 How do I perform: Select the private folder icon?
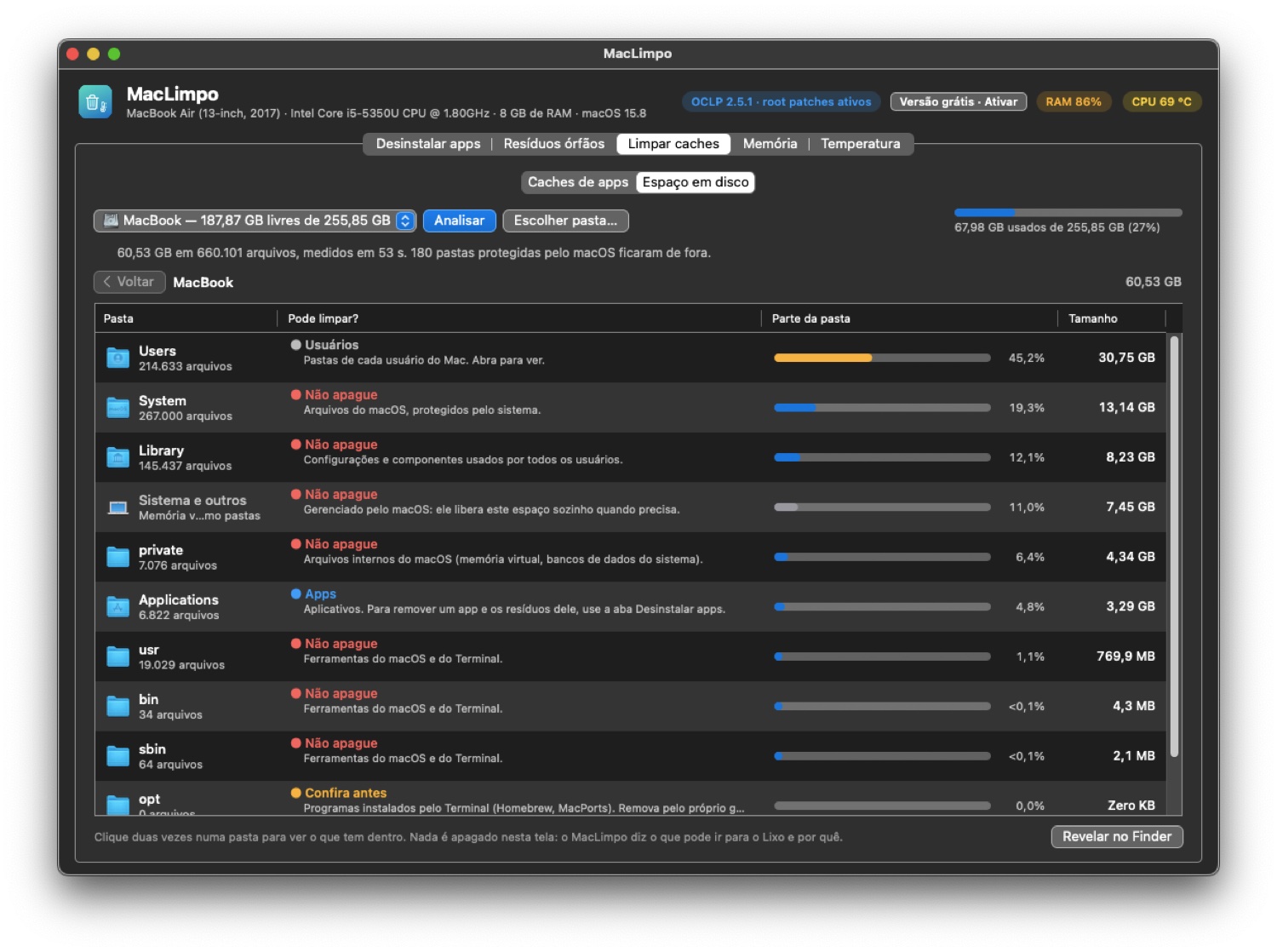pyautogui.click(x=117, y=557)
